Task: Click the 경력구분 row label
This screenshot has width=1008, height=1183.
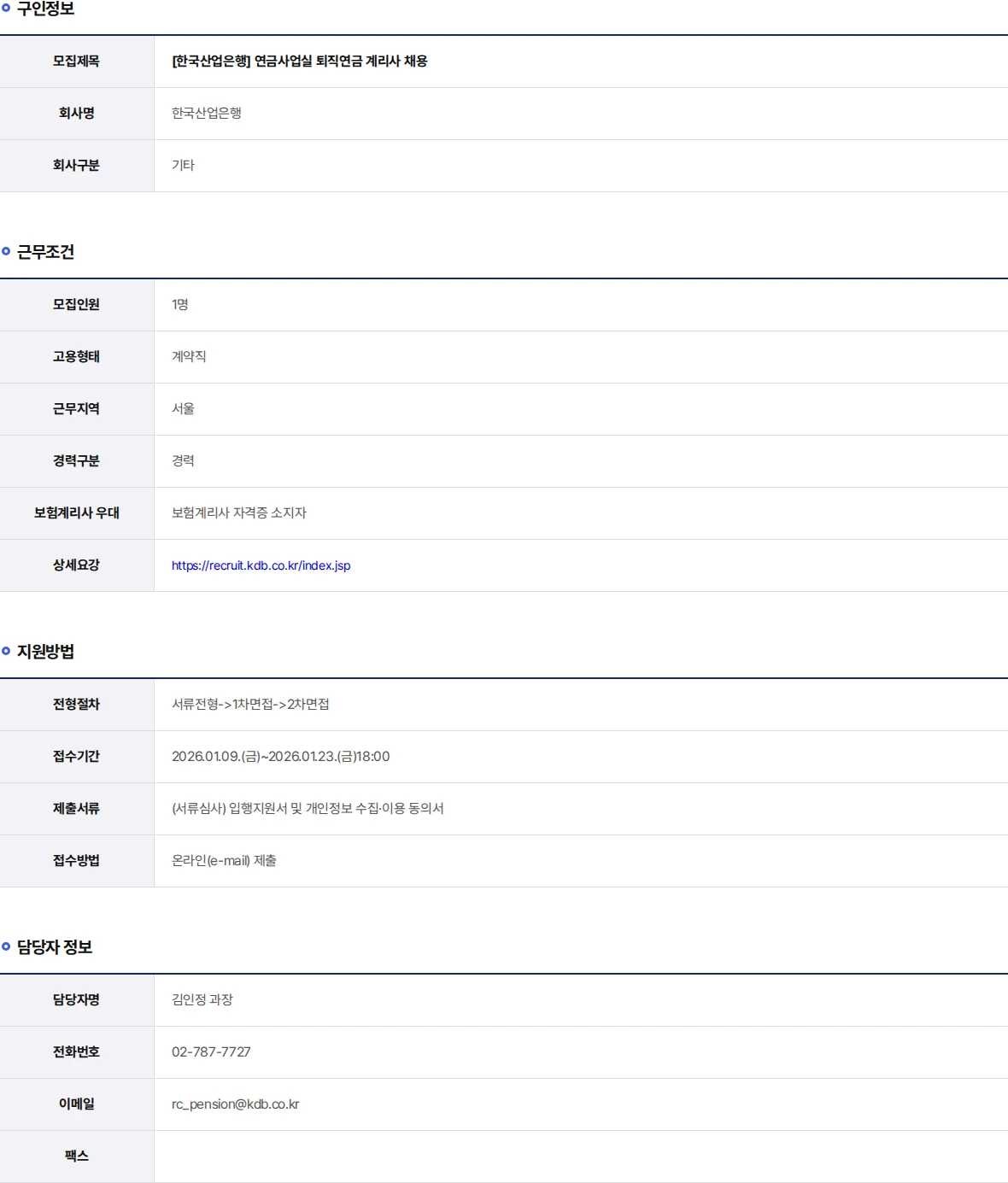Action: coord(77,461)
